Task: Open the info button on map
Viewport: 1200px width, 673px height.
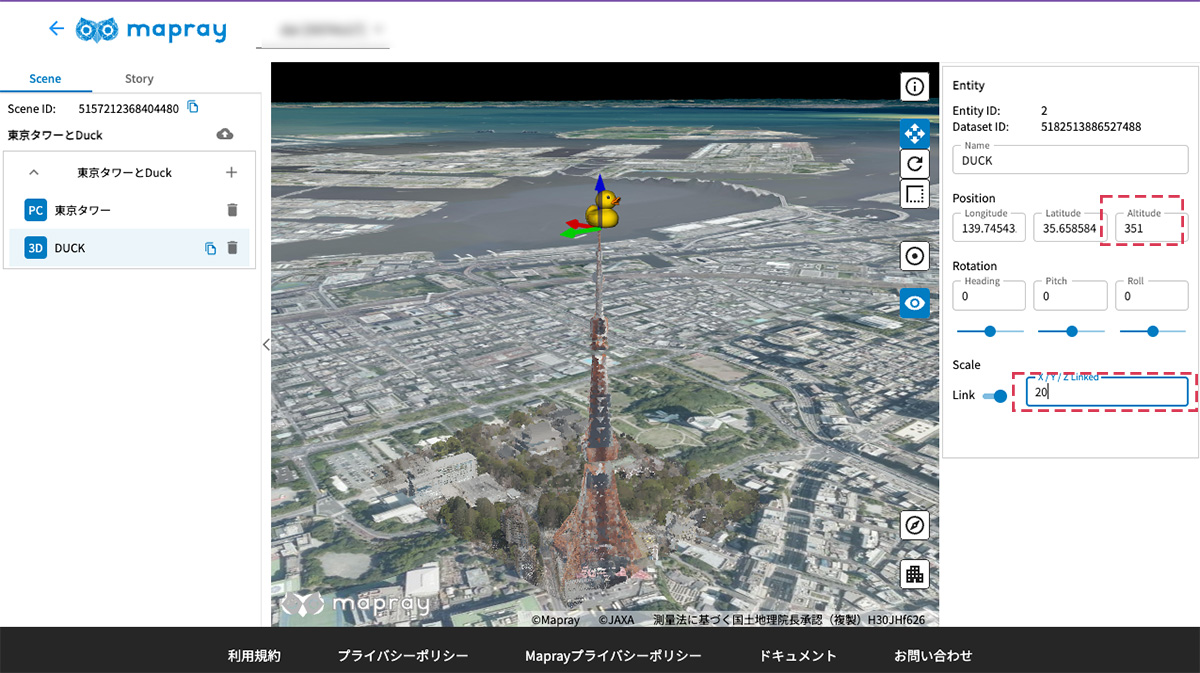Action: click(914, 87)
